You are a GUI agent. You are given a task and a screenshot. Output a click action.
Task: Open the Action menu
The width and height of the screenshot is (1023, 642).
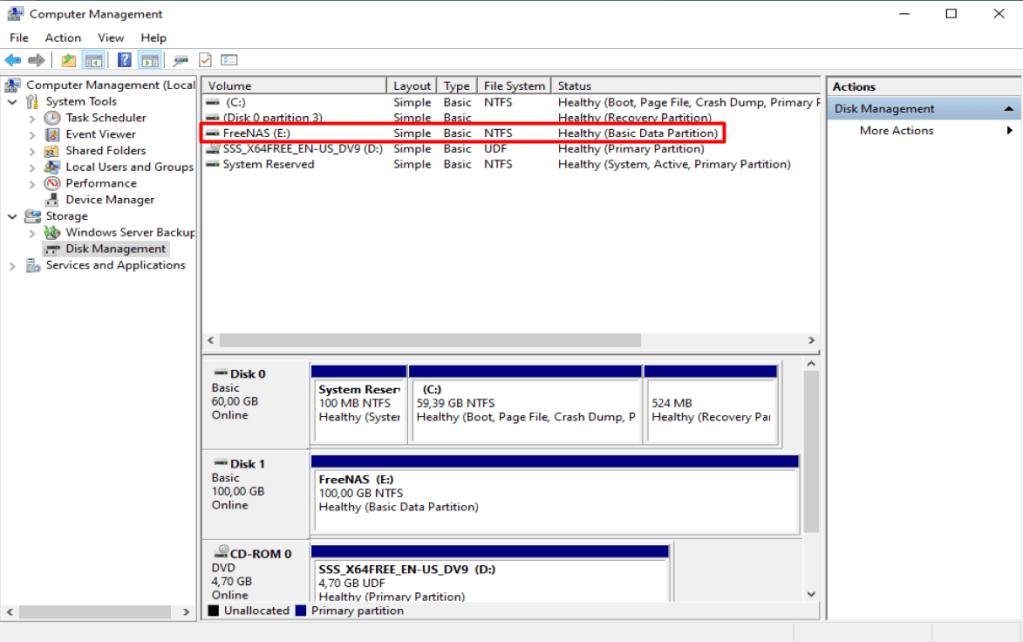[x=63, y=38]
